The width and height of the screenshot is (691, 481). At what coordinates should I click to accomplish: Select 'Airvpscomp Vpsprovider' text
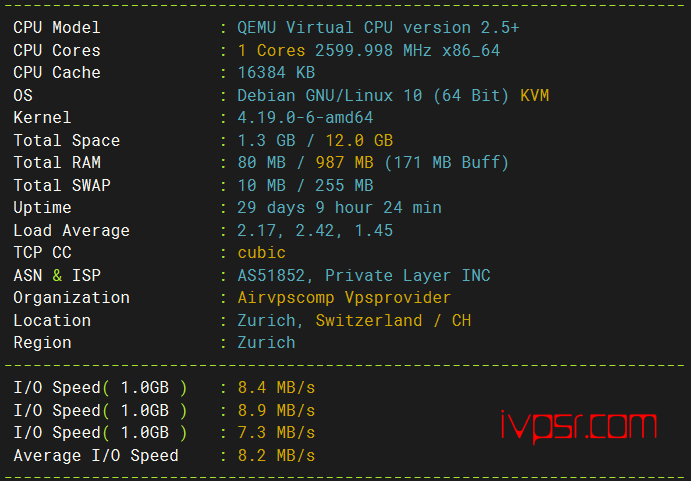[x=344, y=298]
